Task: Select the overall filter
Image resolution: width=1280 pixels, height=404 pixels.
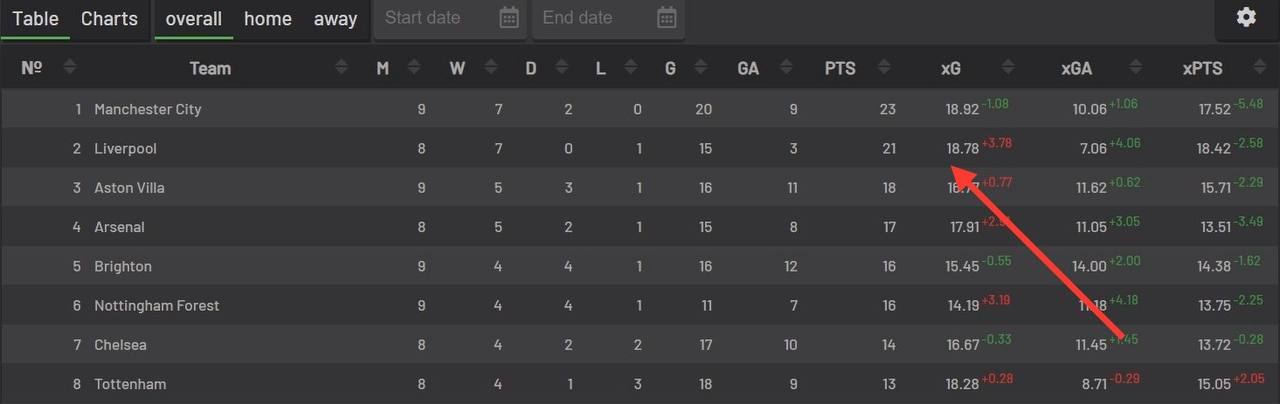Action: tap(194, 19)
